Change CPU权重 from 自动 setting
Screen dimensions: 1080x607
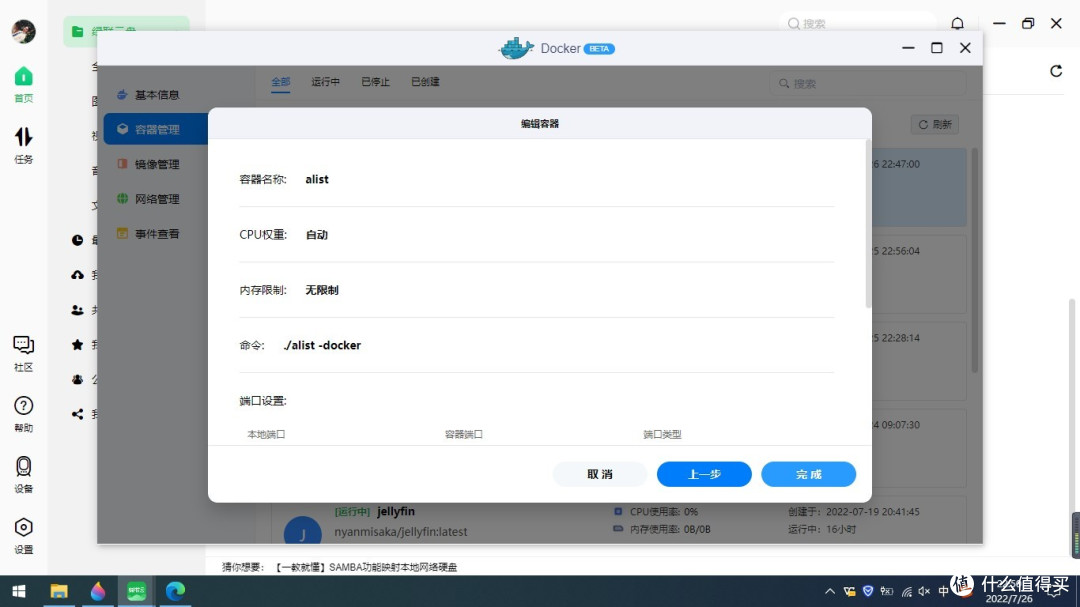317,234
